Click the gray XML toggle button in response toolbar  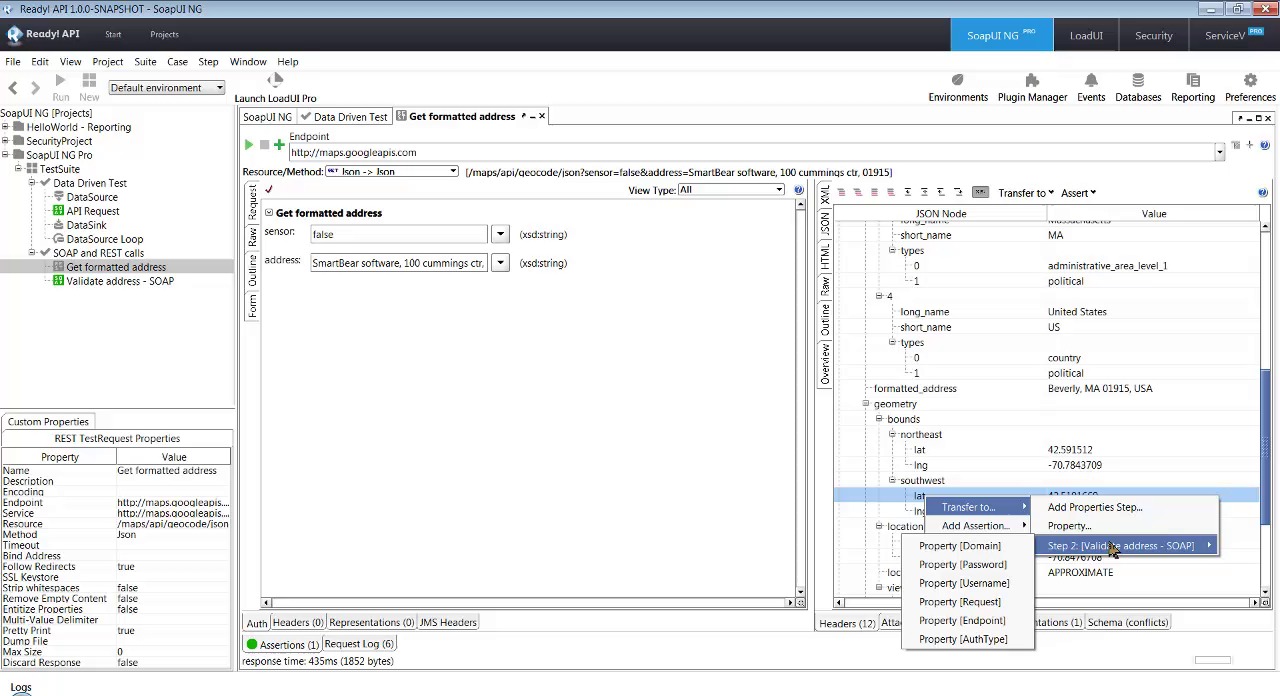[x=980, y=192]
